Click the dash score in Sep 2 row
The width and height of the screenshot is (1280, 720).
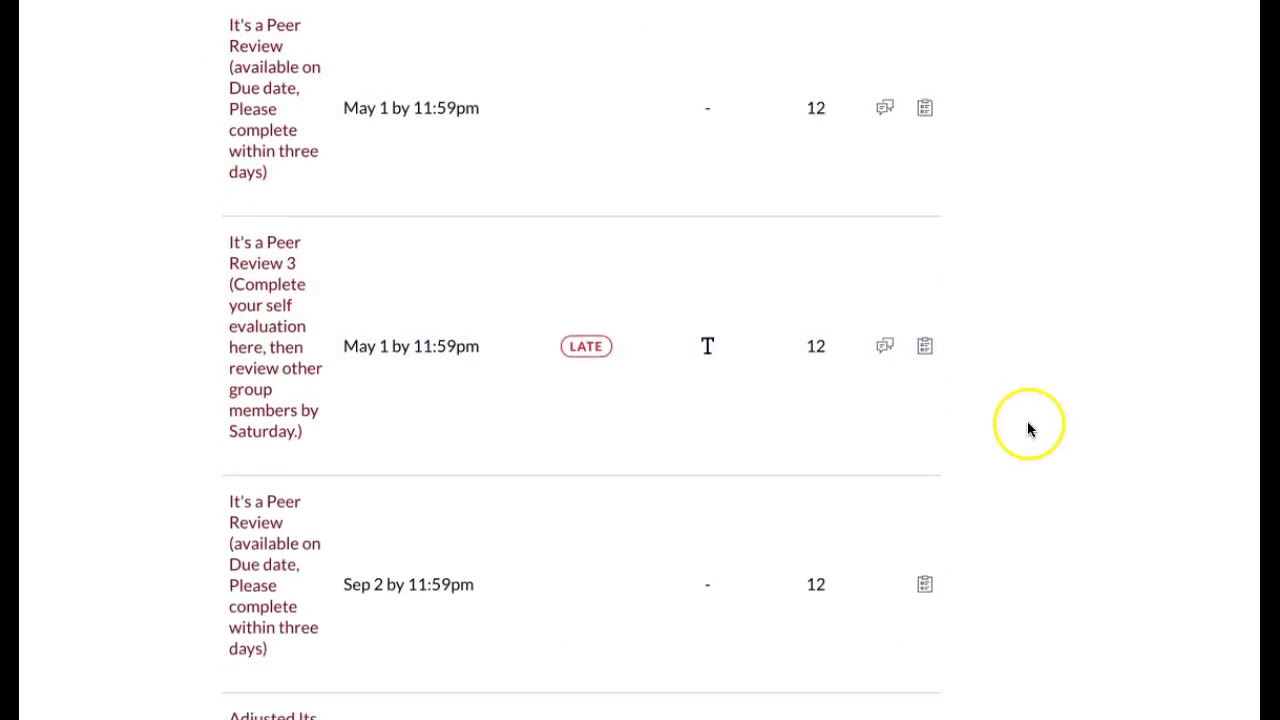707,584
